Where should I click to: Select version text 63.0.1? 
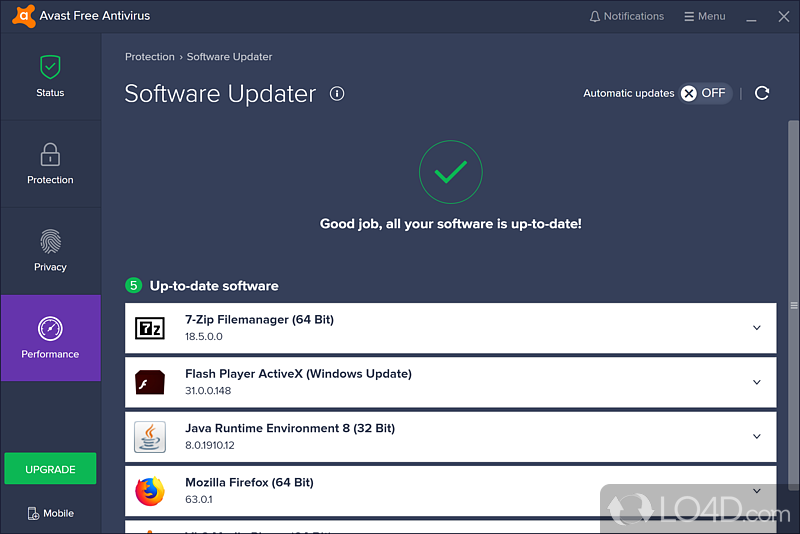pos(199,499)
